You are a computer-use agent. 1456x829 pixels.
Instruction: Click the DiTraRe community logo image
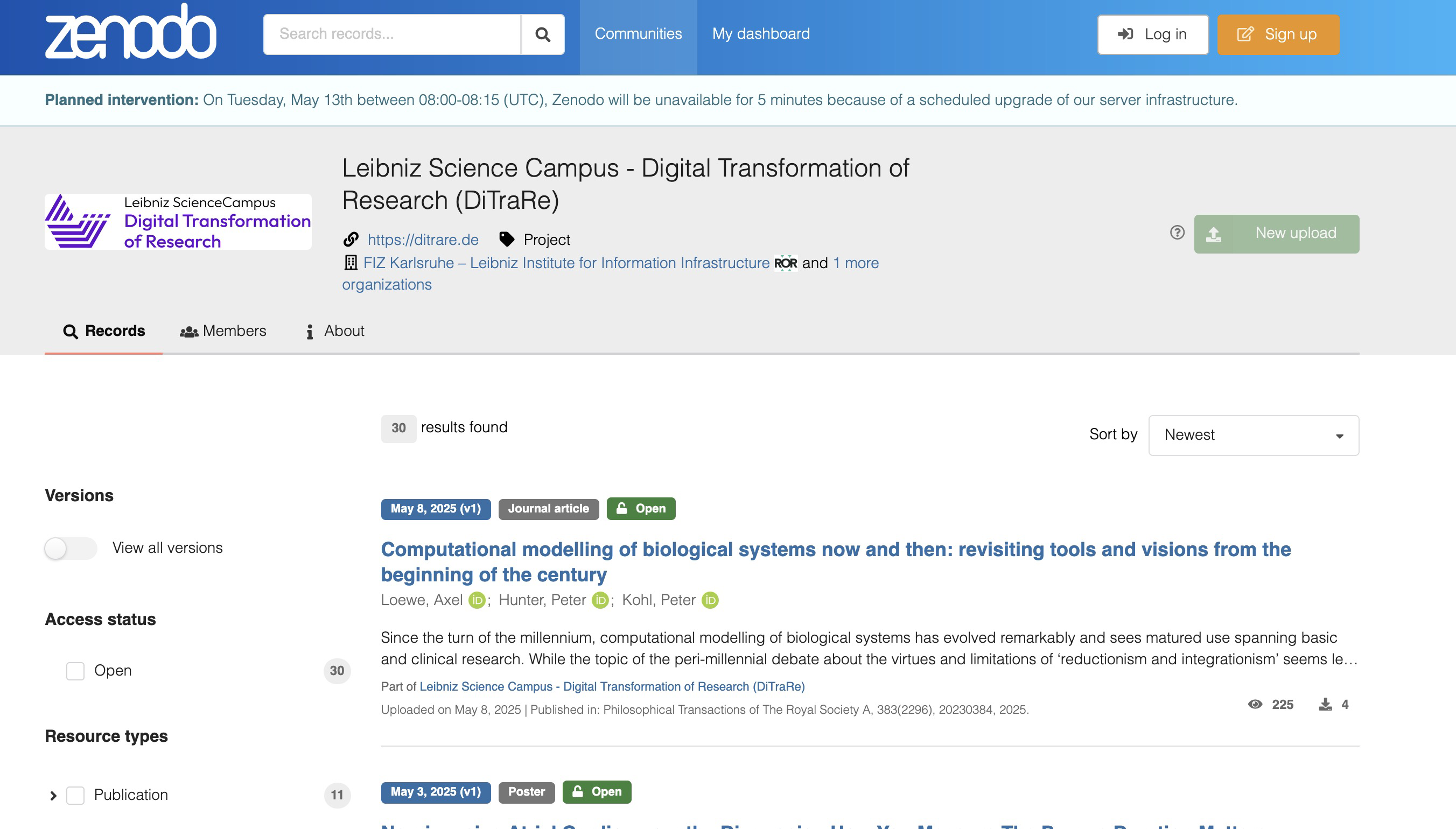[178, 221]
